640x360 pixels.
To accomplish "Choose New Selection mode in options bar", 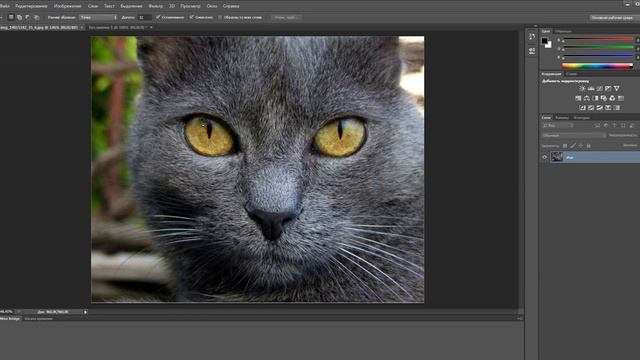I will pos(11,17).
